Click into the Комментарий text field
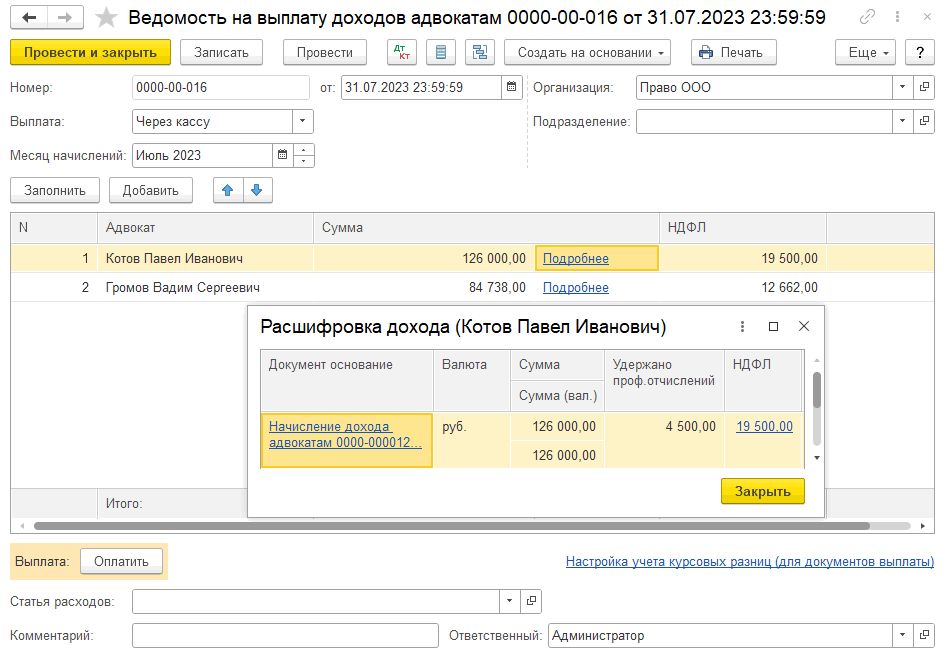 [x=285, y=636]
